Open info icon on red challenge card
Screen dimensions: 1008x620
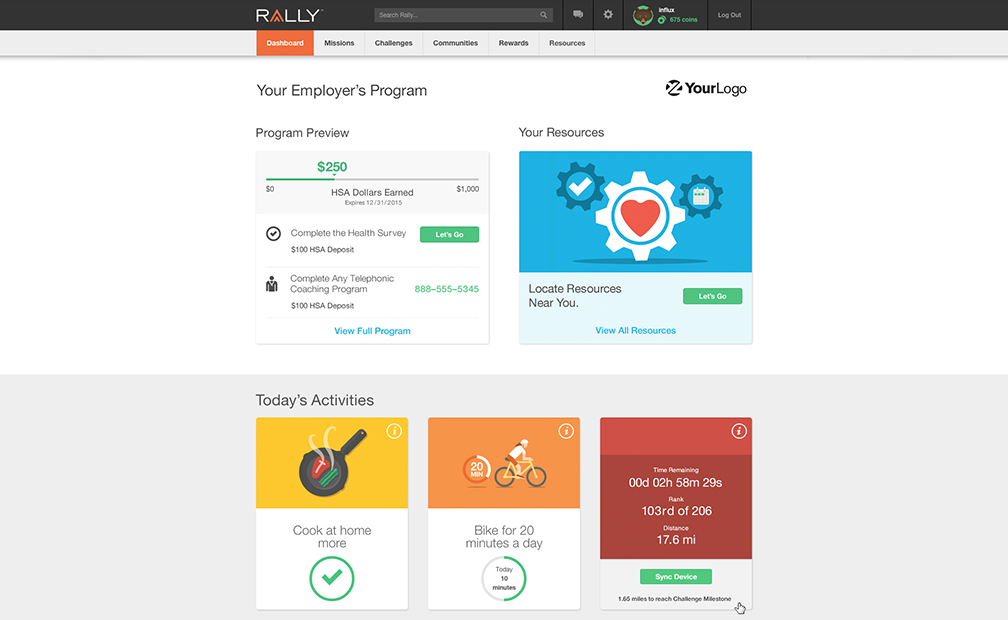pos(739,431)
